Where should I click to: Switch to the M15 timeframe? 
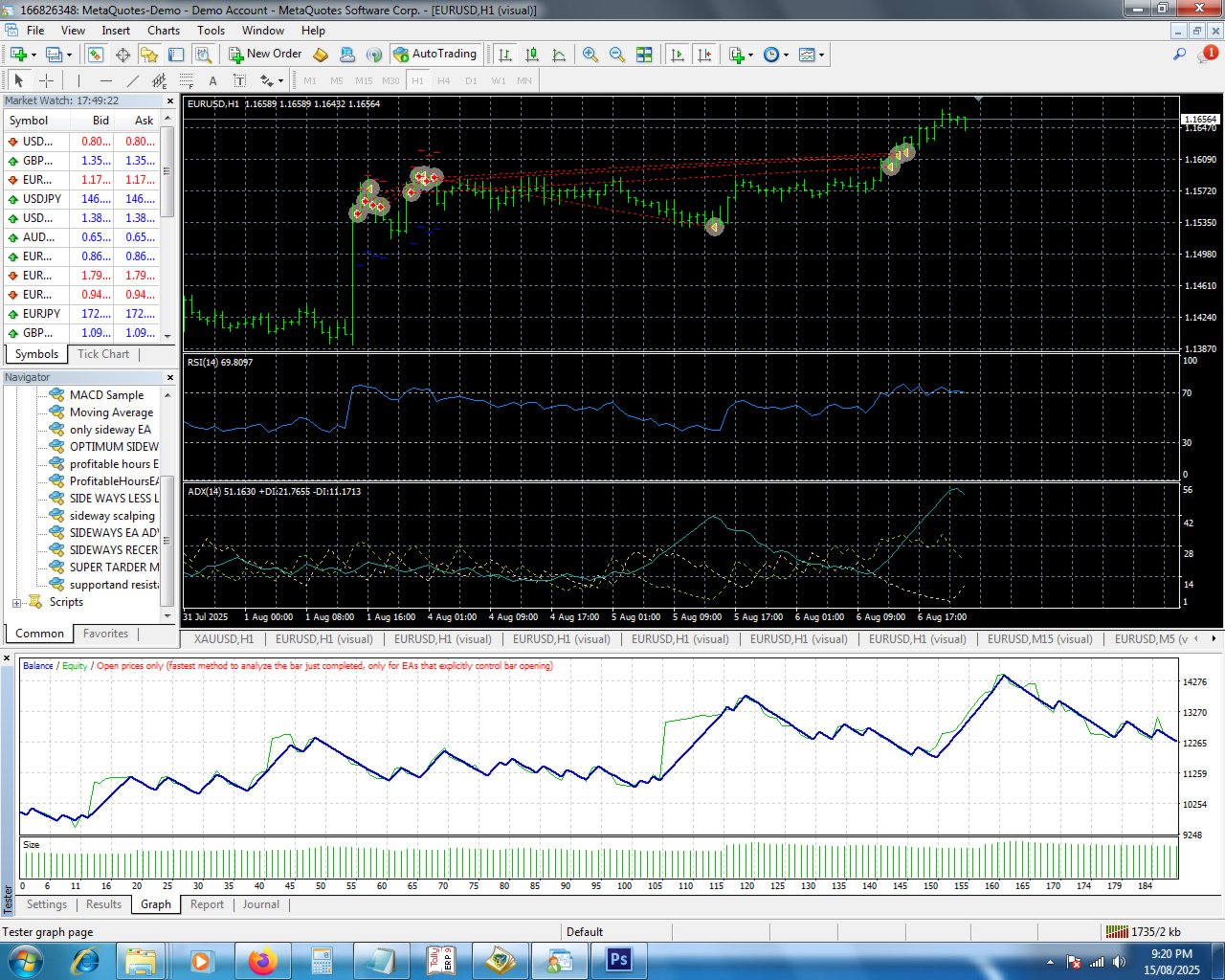[364, 80]
